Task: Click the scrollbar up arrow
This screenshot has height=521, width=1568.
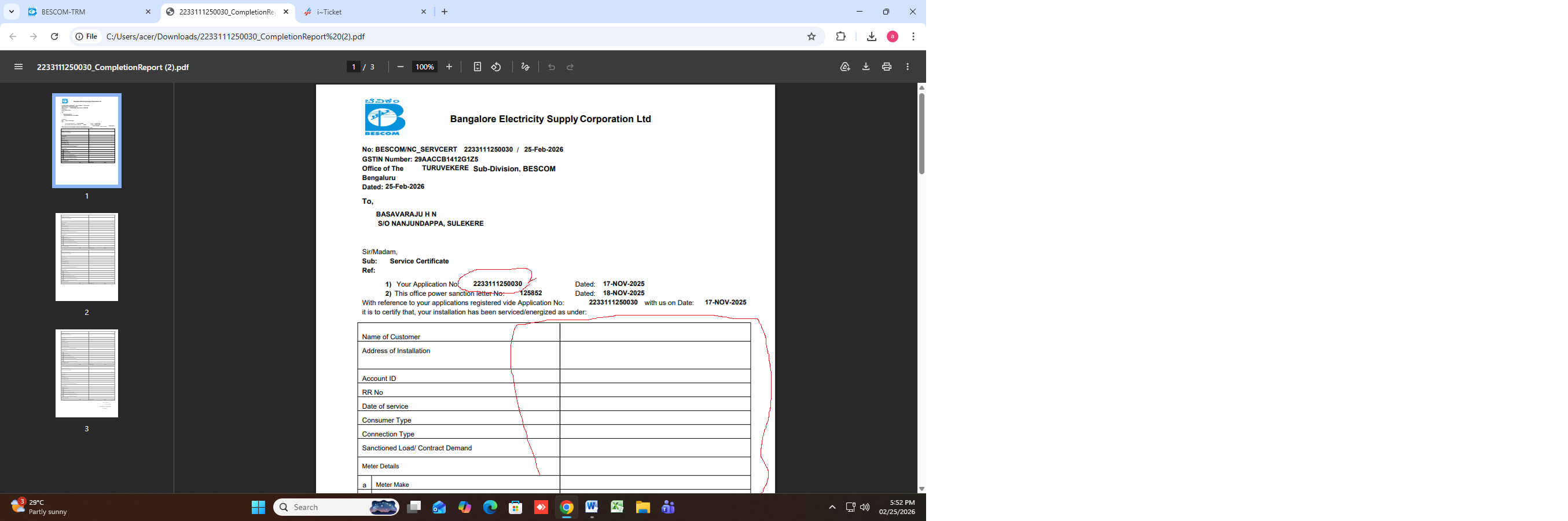Action: coord(921,87)
